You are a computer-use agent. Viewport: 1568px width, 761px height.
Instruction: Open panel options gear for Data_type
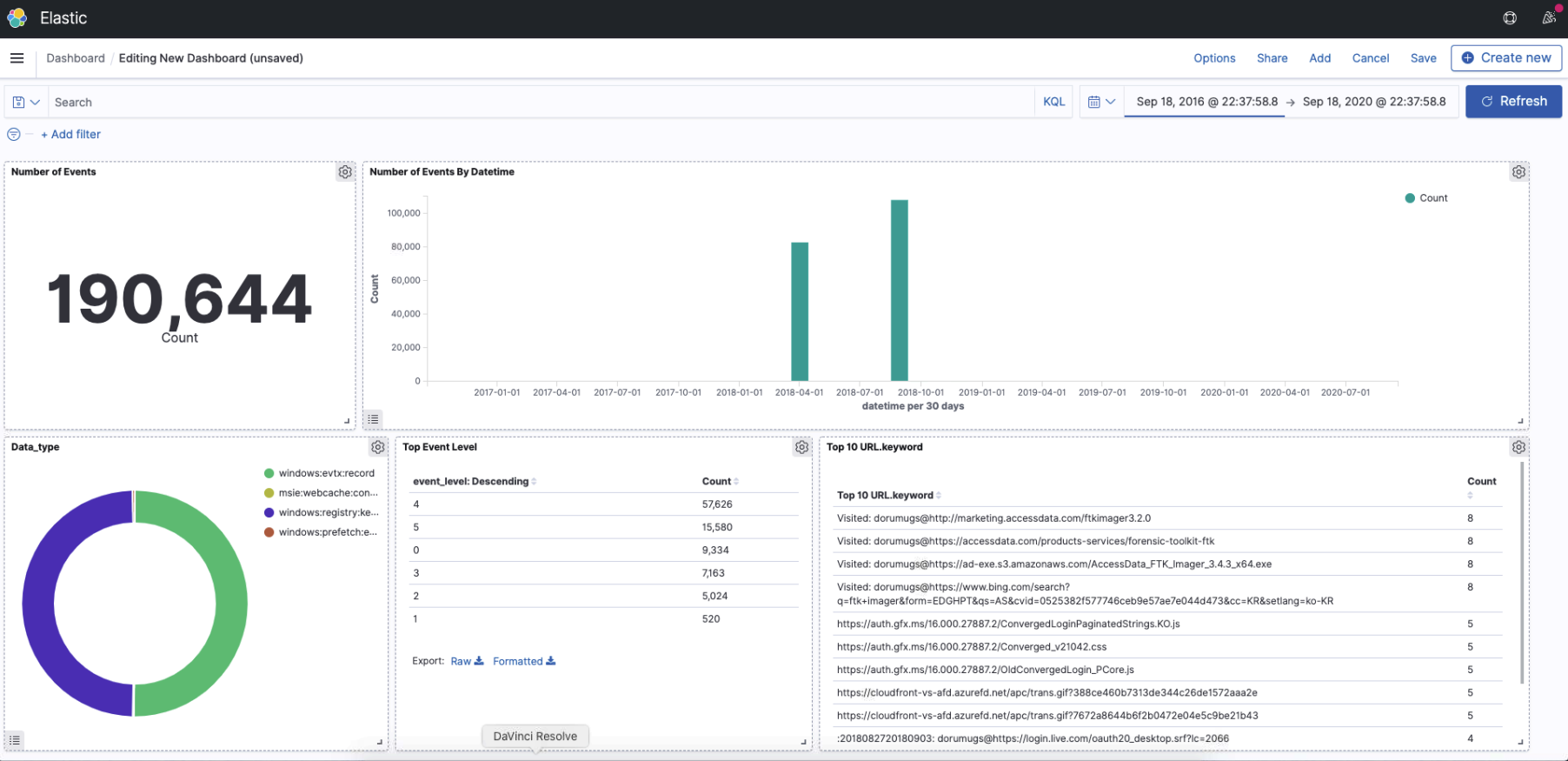coord(378,447)
